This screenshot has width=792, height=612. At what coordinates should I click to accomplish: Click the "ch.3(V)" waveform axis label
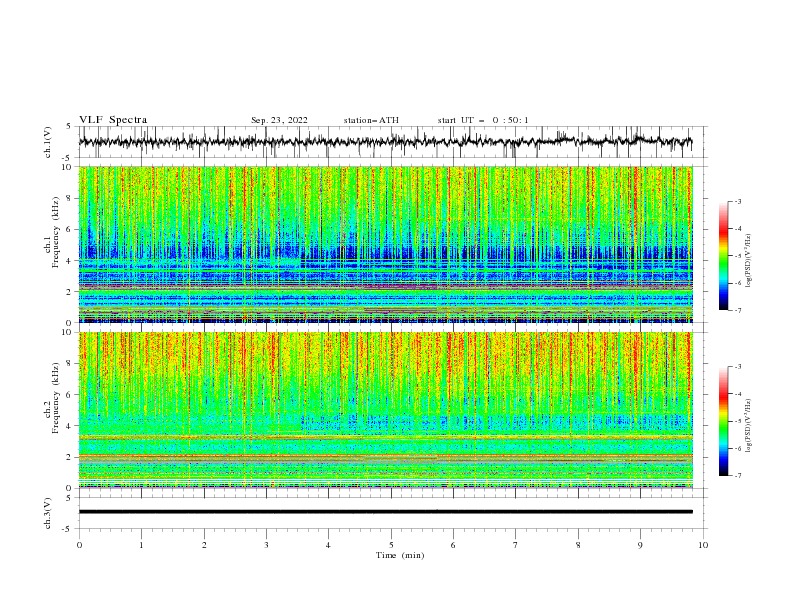[48, 513]
